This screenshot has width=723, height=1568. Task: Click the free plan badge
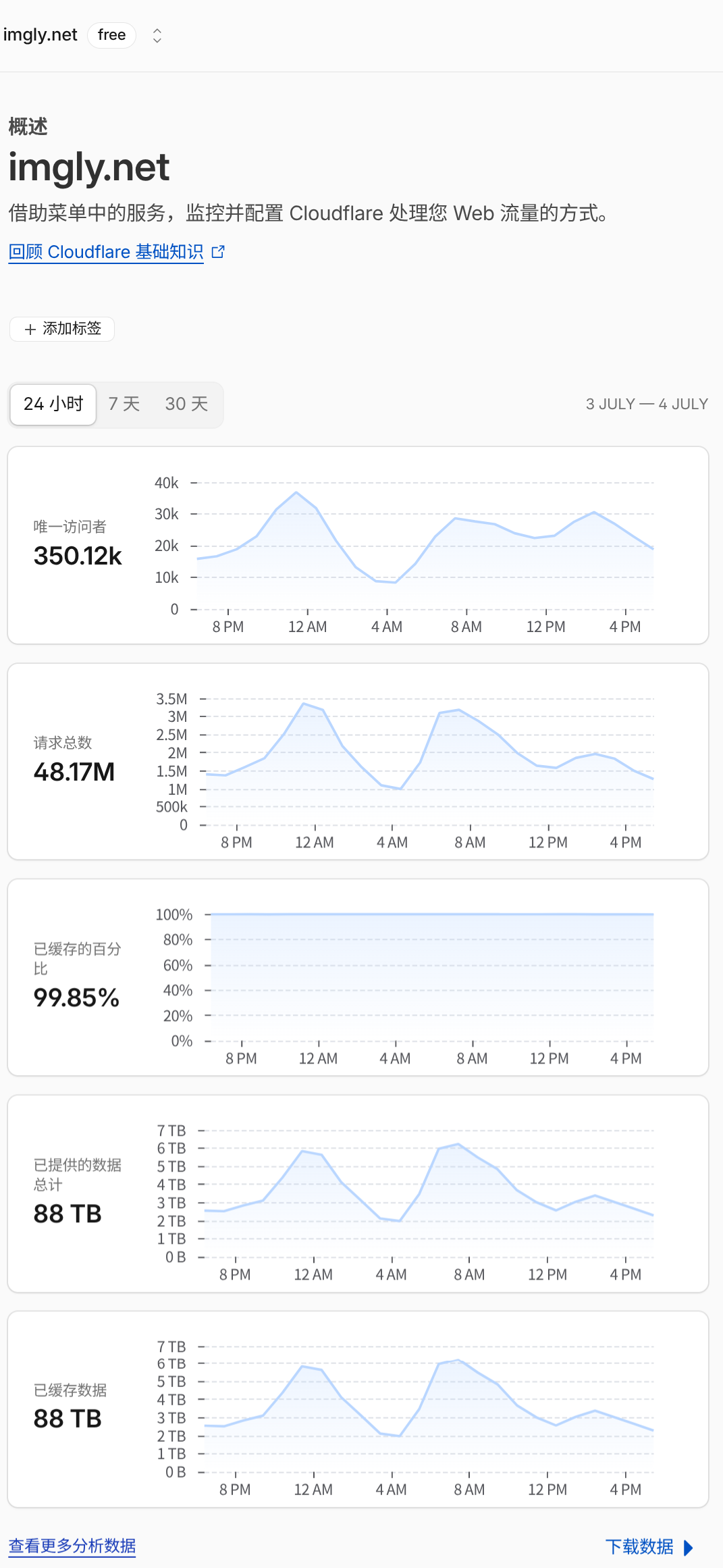(x=112, y=35)
